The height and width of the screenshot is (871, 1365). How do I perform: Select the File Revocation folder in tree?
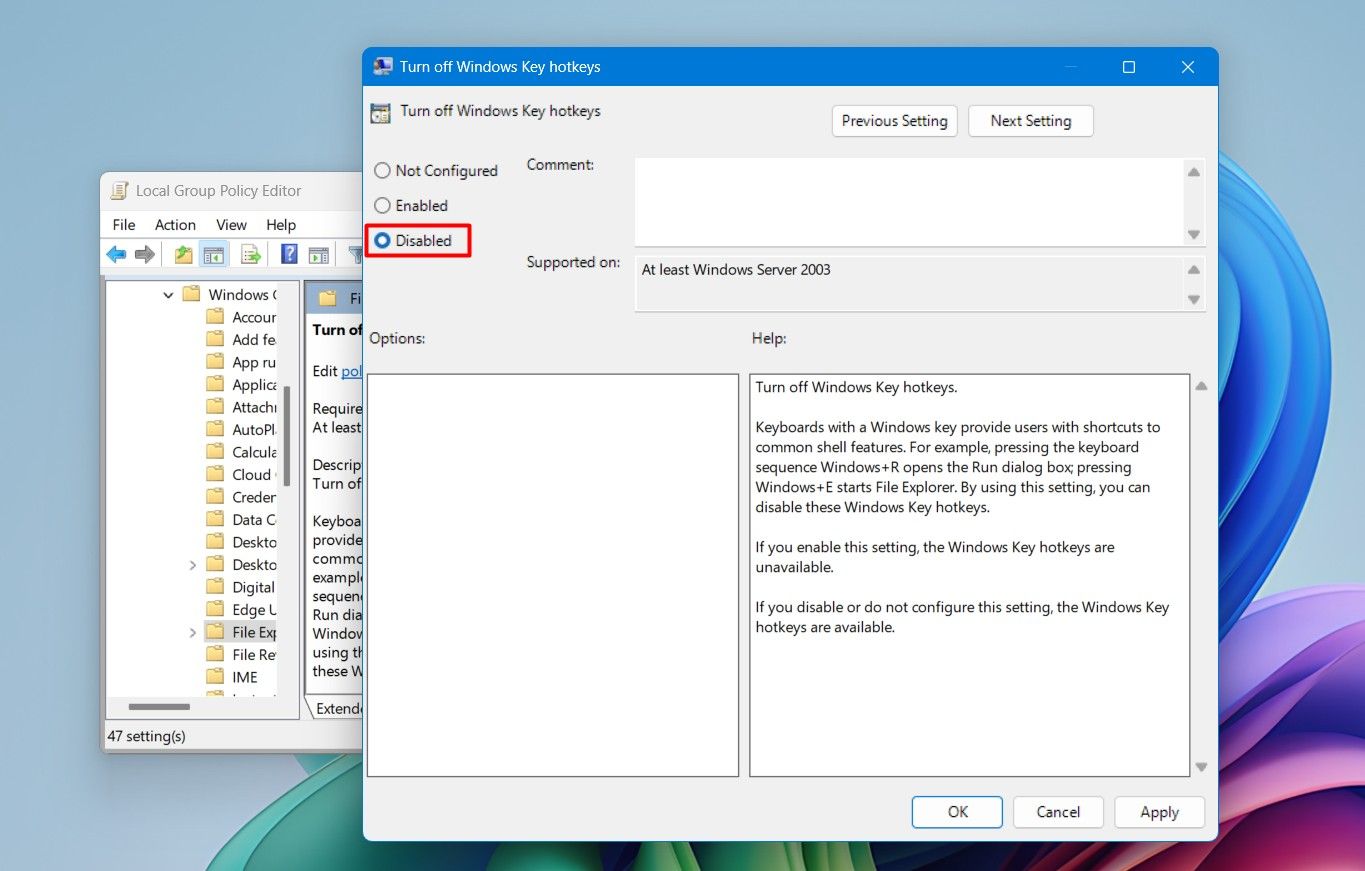(x=241, y=655)
